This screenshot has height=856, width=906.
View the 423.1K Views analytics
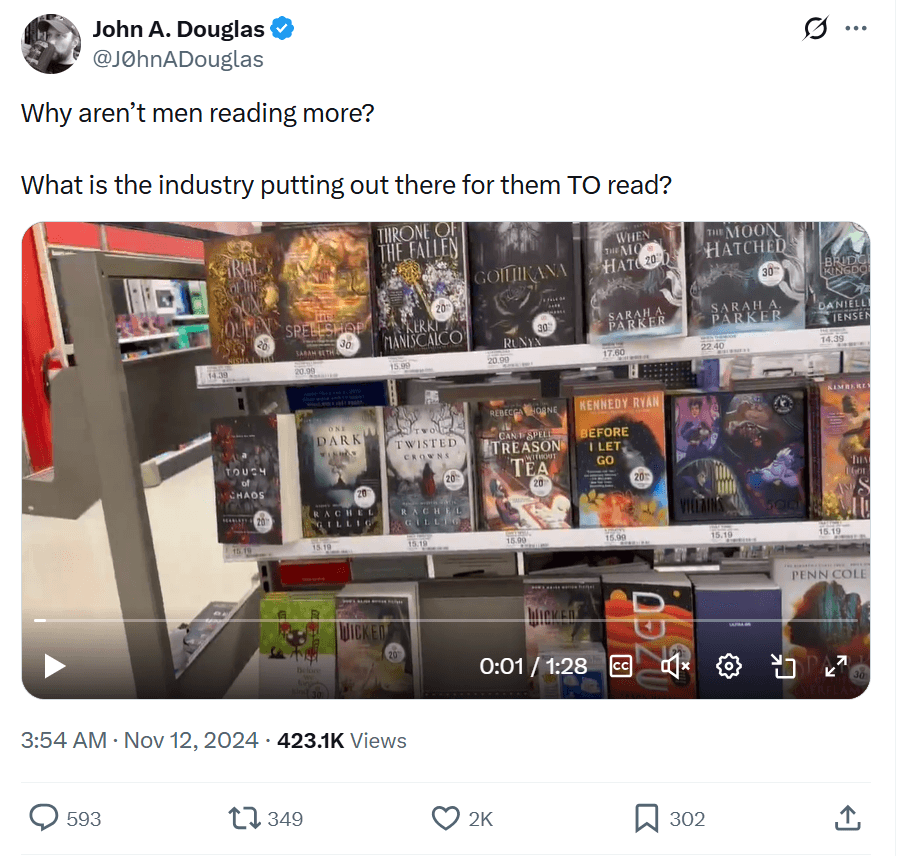(x=342, y=740)
